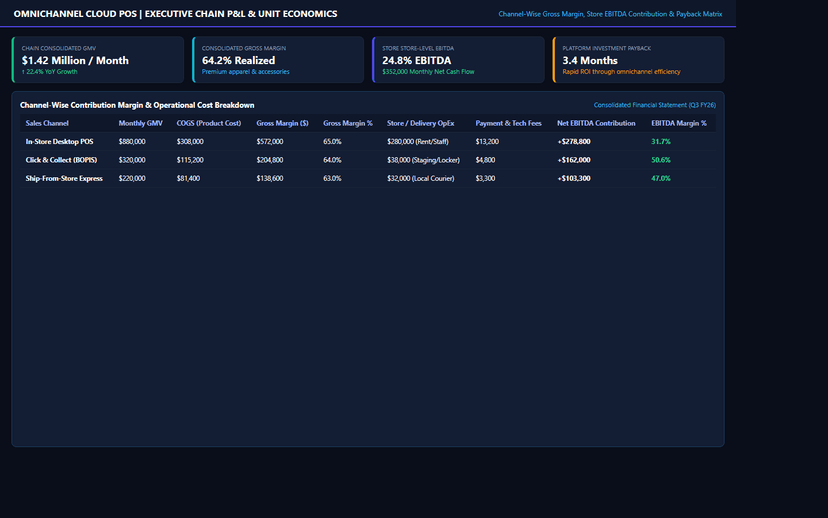Click 'Consolidated Financial Statement (Q3 FY26)' label

click(655, 105)
